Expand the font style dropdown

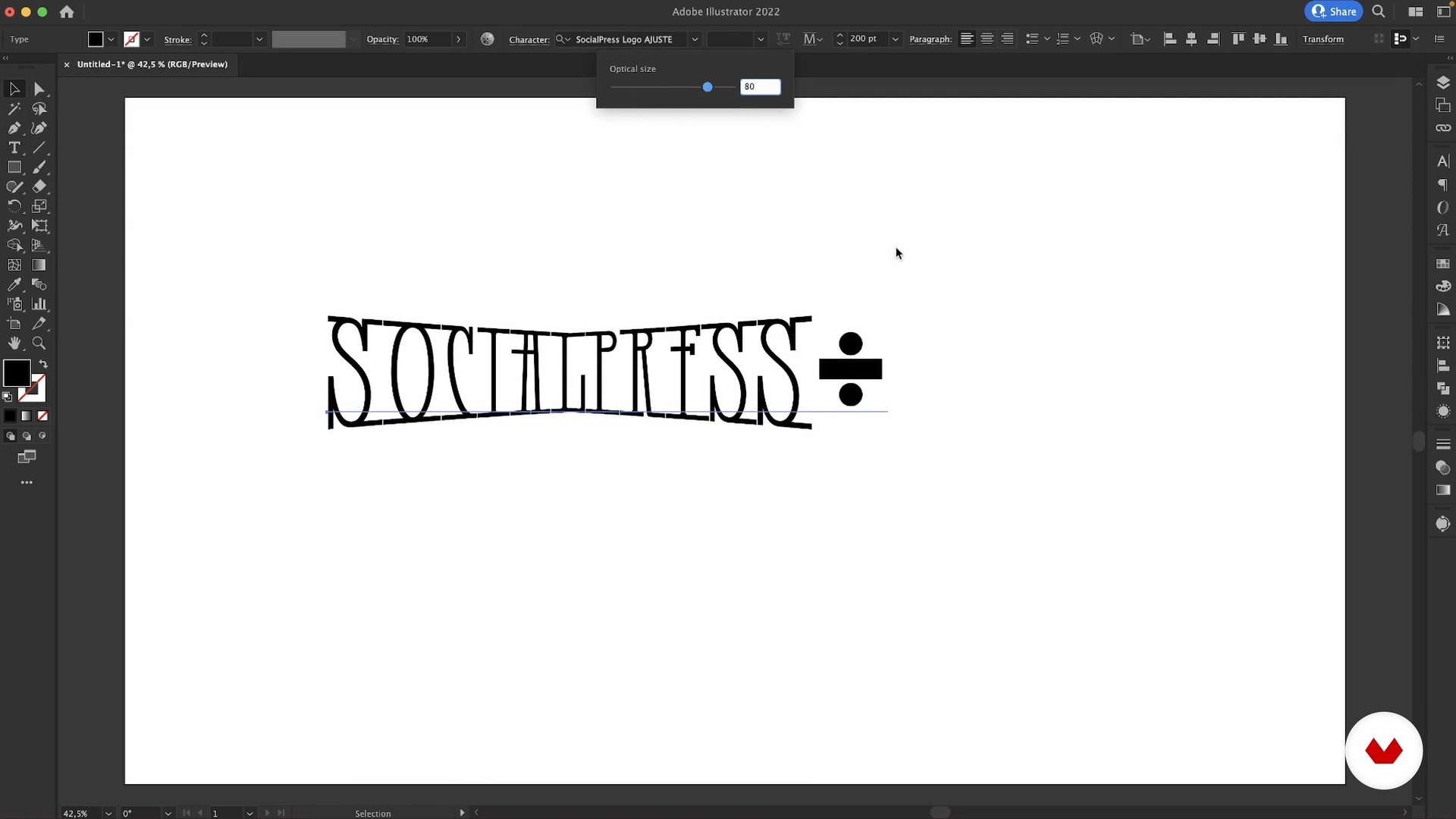pos(761,39)
